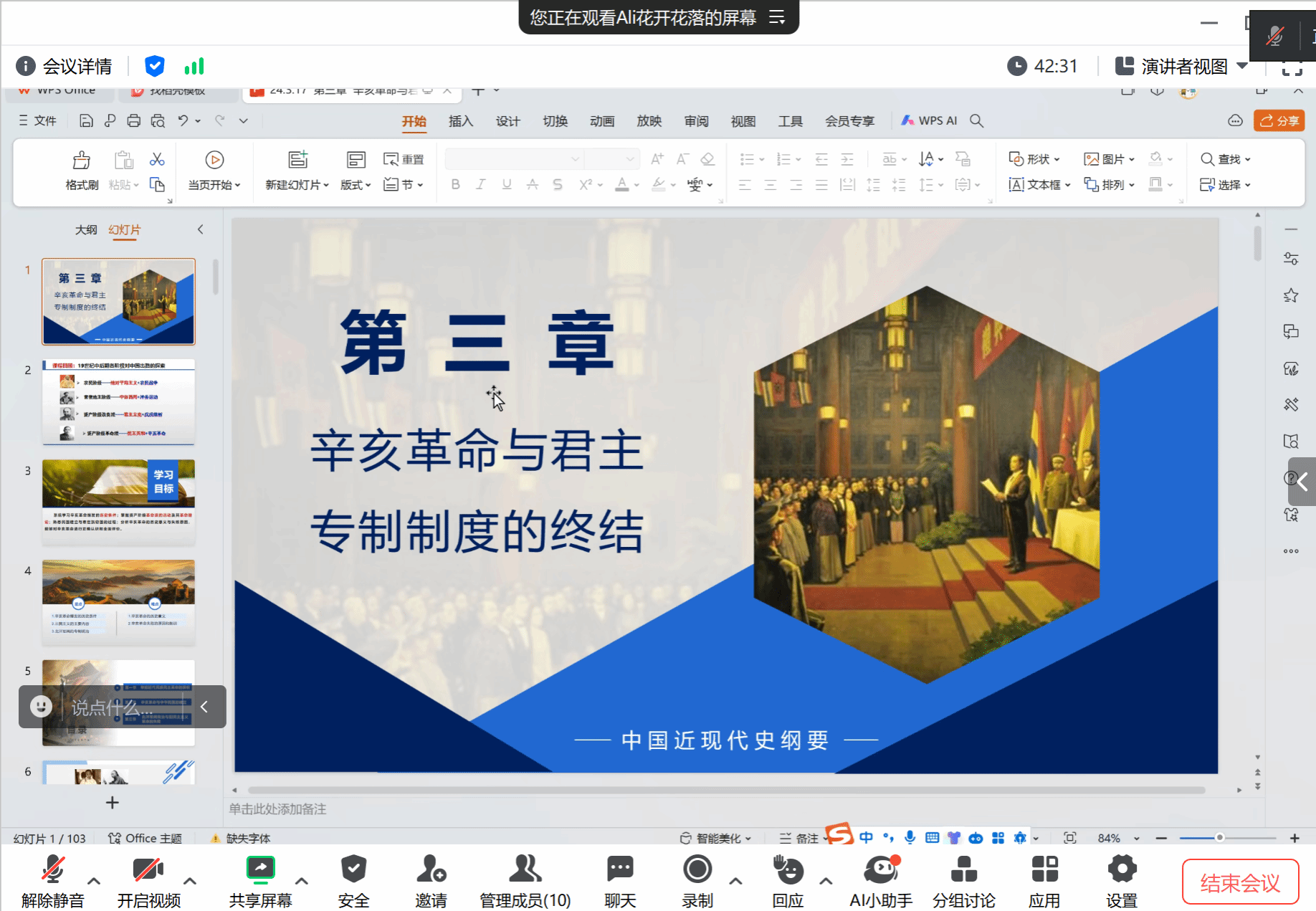Open the AI Assistant (AI小助手) icon
1316x911 pixels.
click(881, 869)
